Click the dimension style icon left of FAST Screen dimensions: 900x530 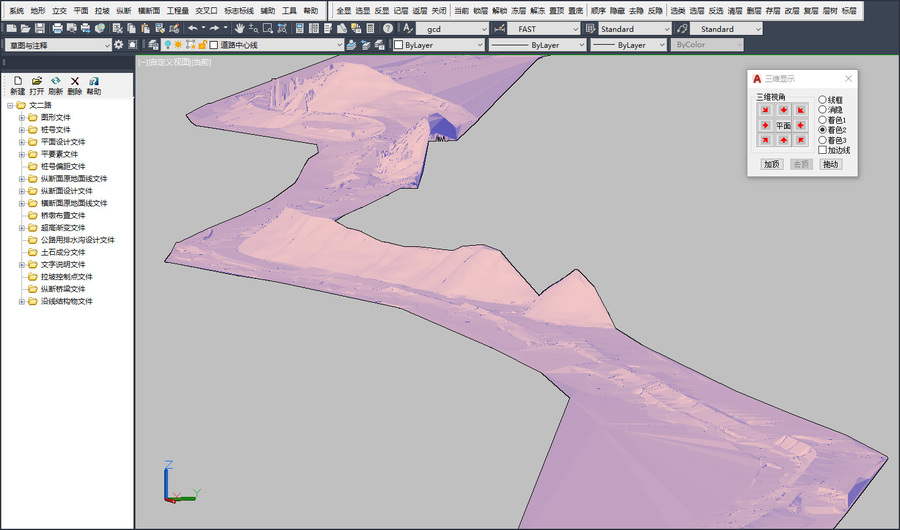click(x=499, y=28)
